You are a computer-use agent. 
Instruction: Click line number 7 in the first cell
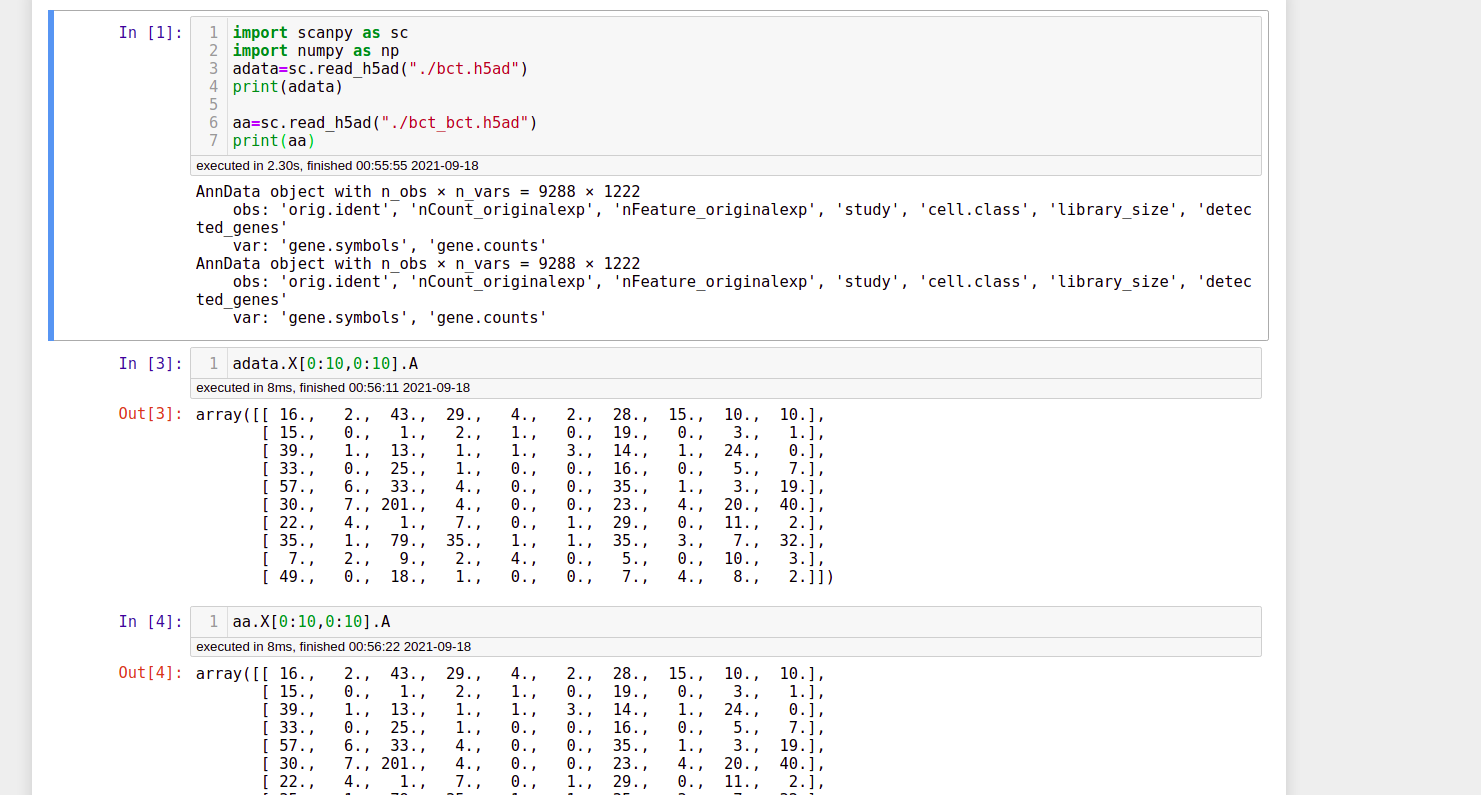coord(212,140)
